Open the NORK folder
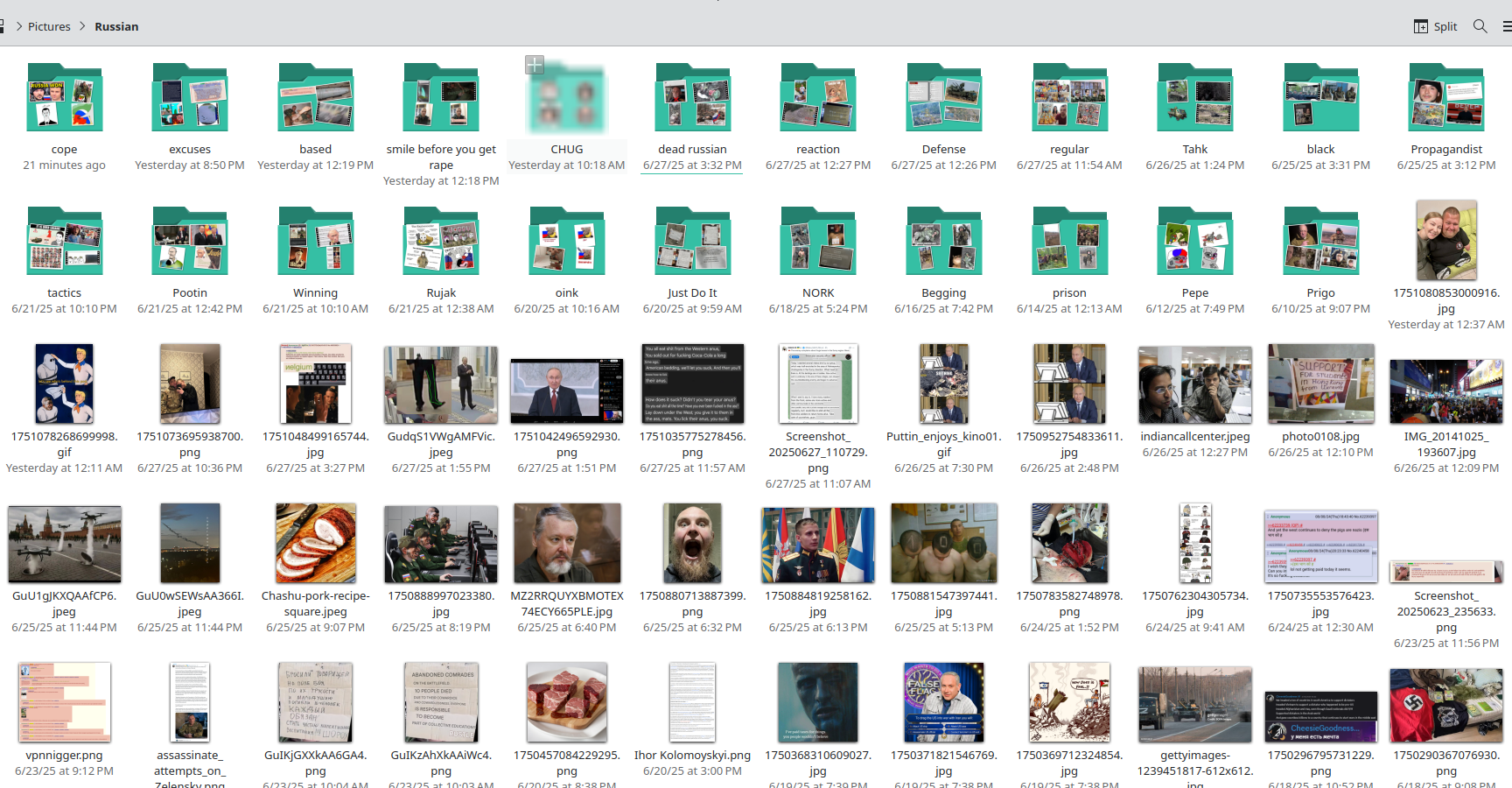Image resolution: width=1512 pixels, height=788 pixels. click(818, 241)
